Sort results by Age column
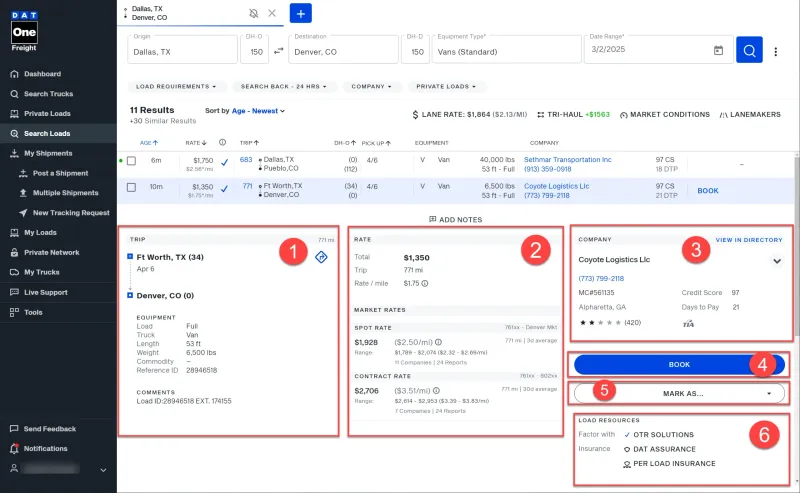Screen dimensions: 800x493 point(149,143)
